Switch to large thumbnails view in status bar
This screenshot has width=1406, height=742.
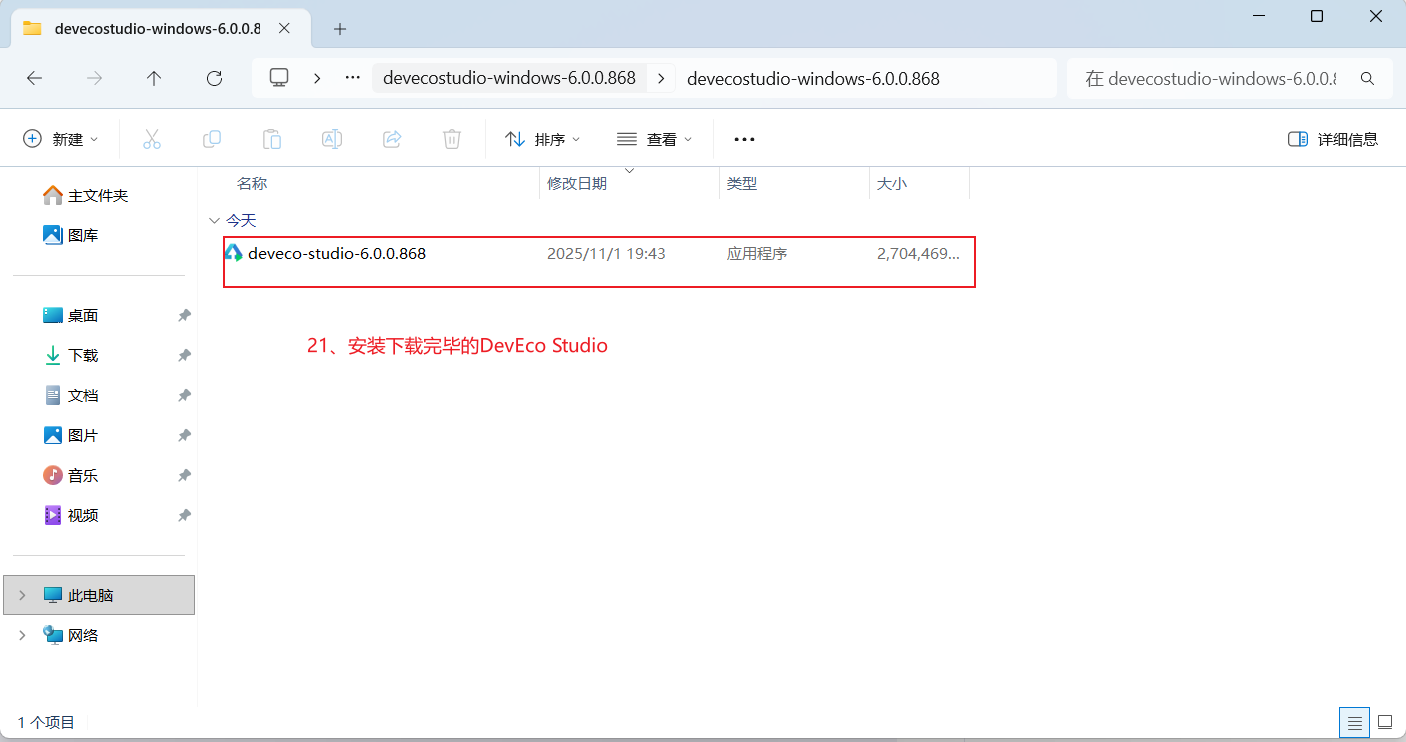[1385, 721]
